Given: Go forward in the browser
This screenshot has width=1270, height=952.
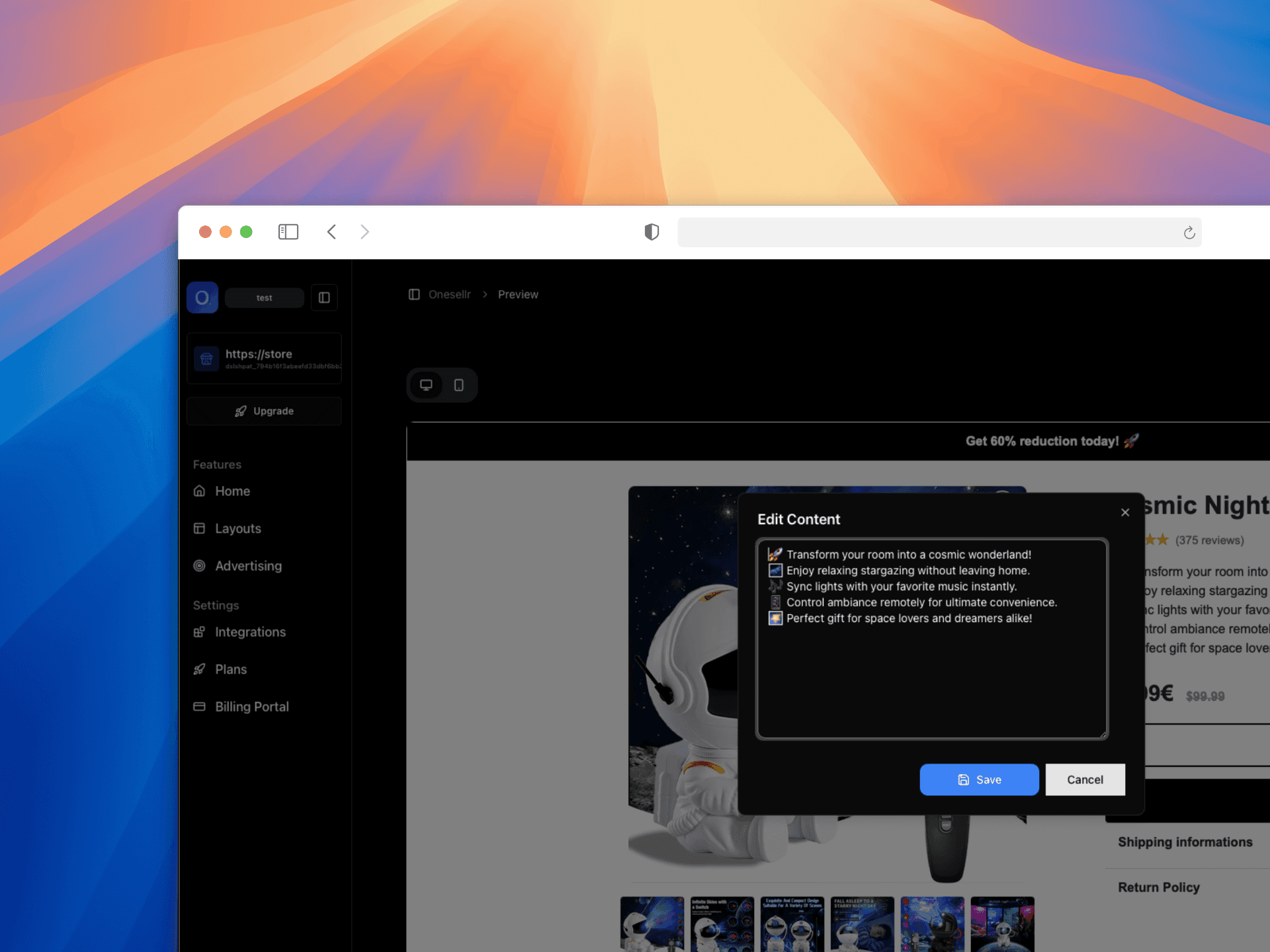Looking at the screenshot, I should pos(364,232).
